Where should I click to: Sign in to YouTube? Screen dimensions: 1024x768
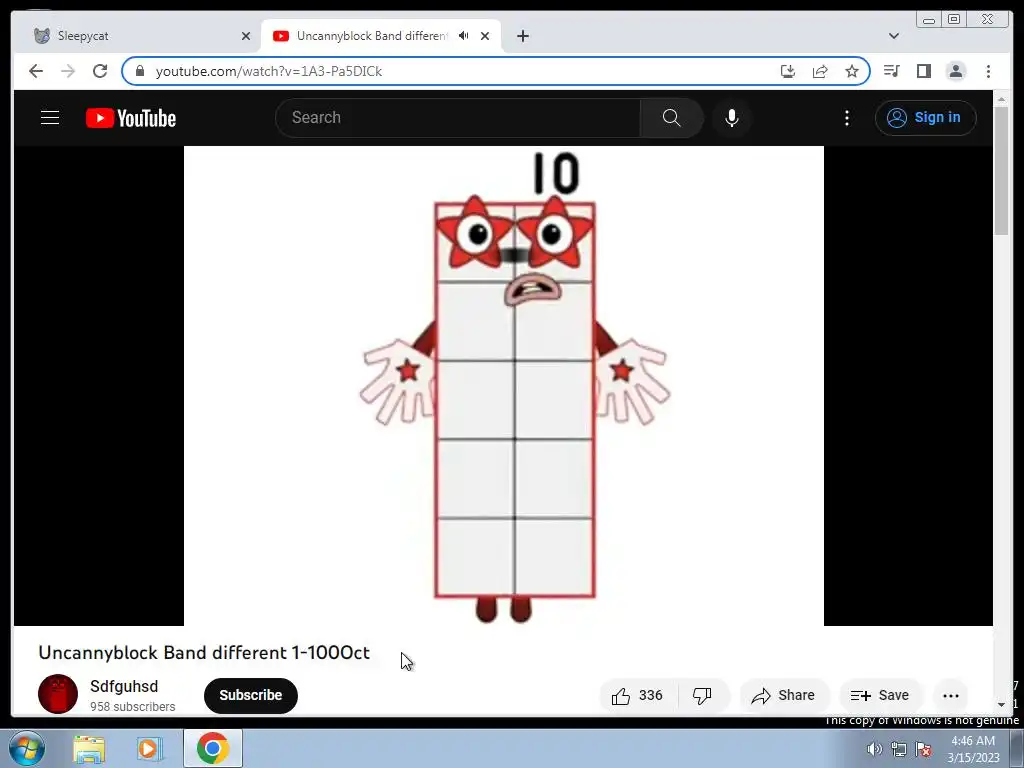click(925, 118)
